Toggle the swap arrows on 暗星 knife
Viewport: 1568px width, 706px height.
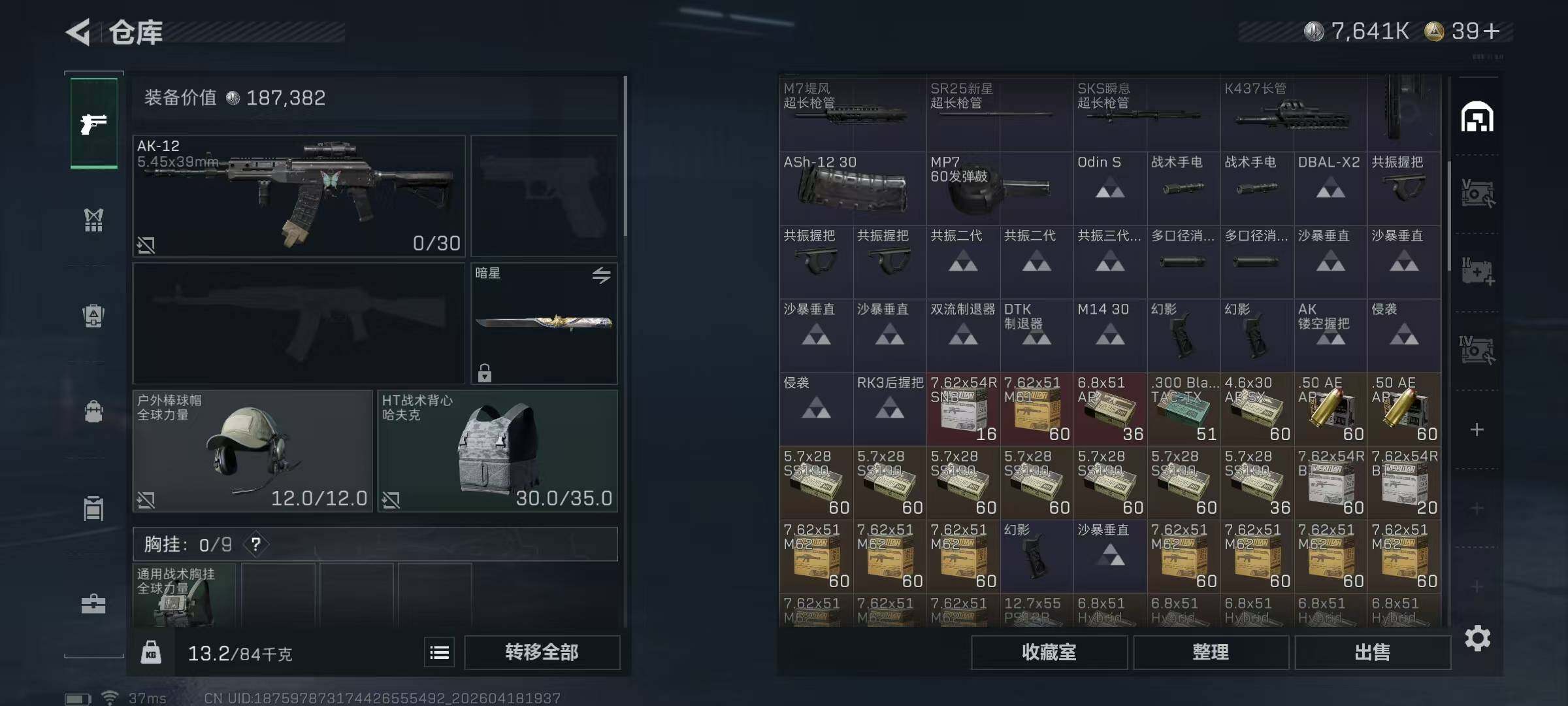coord(602,275)
